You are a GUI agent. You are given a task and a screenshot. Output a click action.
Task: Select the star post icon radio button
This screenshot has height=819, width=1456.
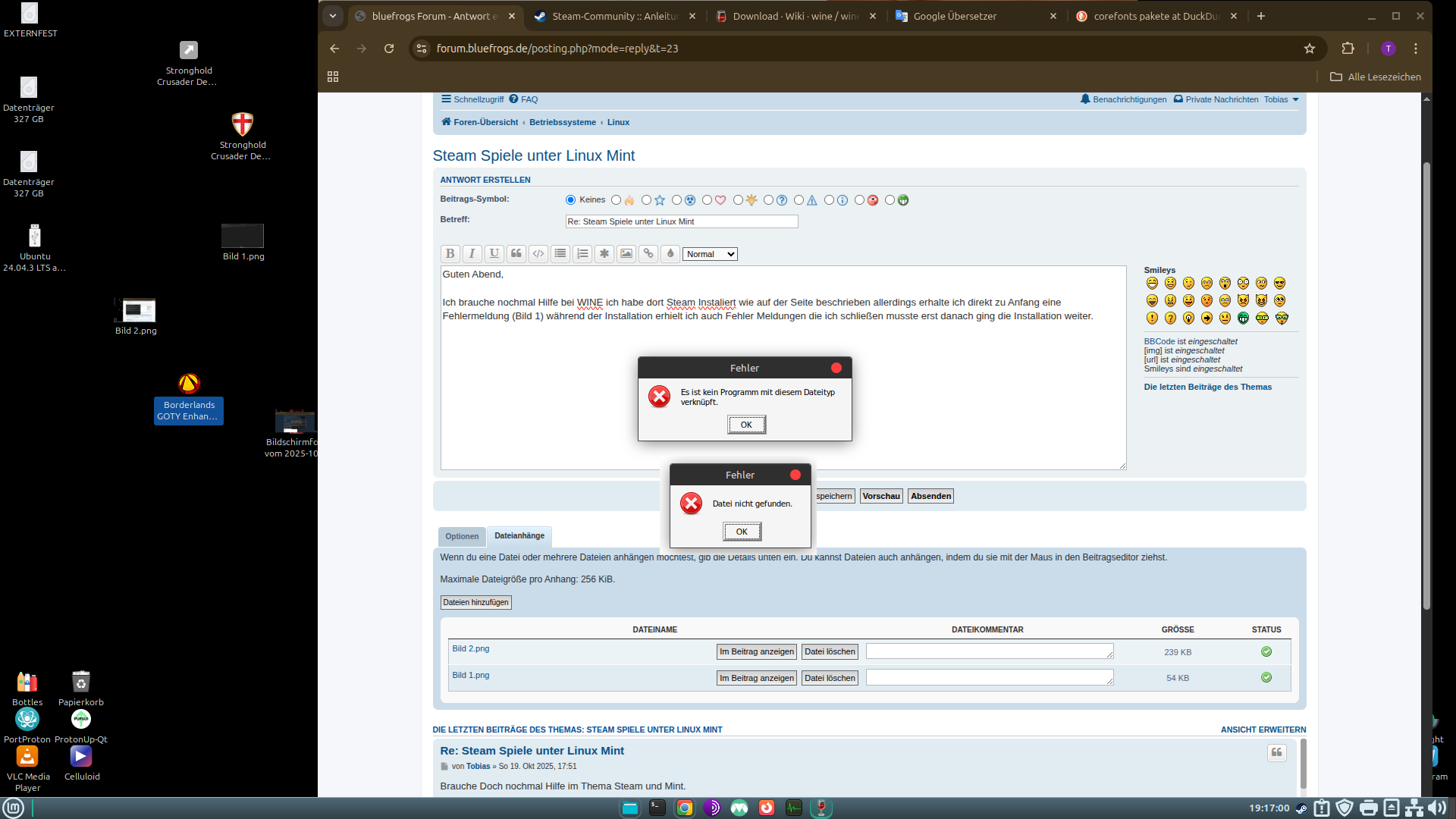[646, 200]
